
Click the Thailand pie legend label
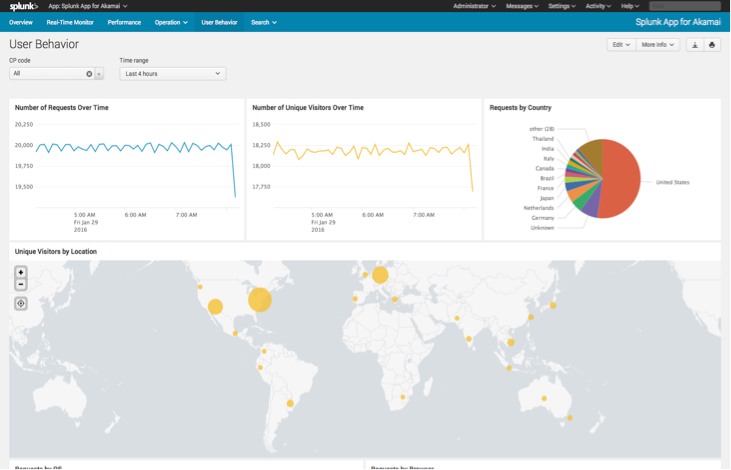tap(543, 138)
